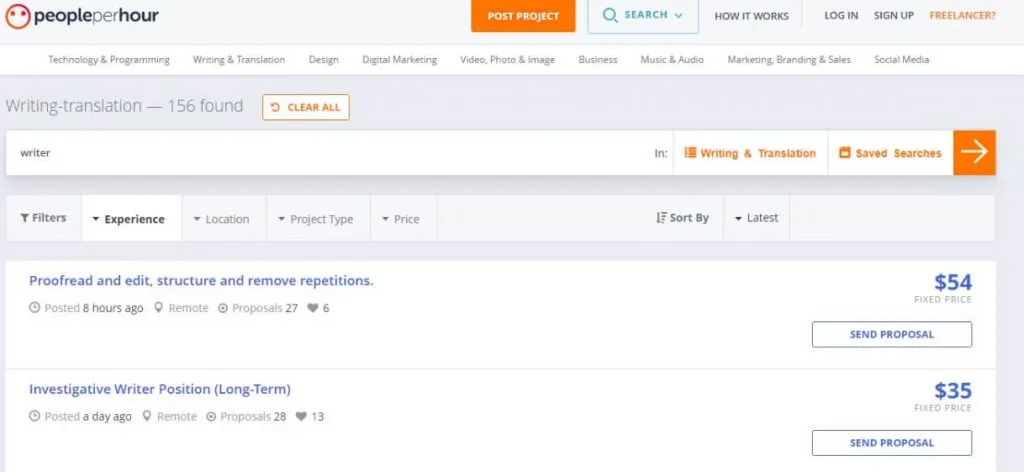Go to the Business category
Viewport: 1024px width, 472px height.
pyautogui.click(x=598, y=59)
